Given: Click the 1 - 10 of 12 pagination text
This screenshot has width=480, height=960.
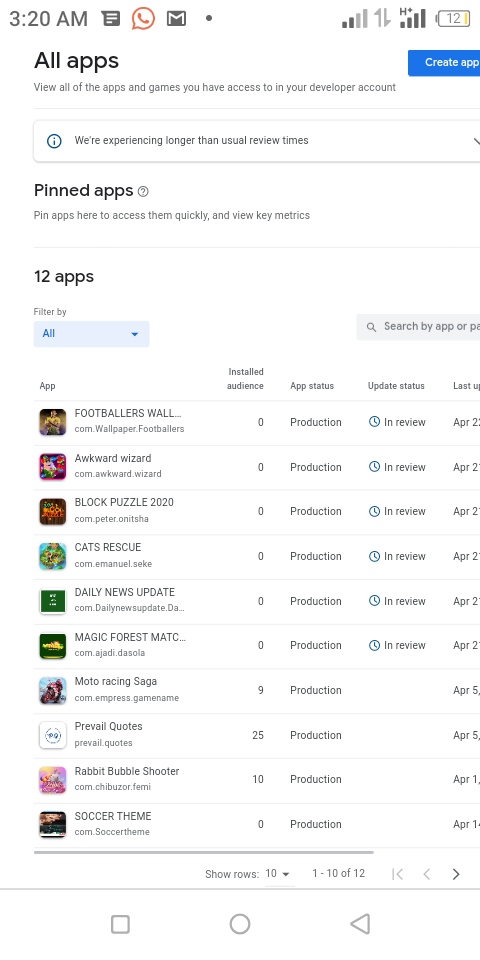Looking at the screenshot, I should pos(339,874).
